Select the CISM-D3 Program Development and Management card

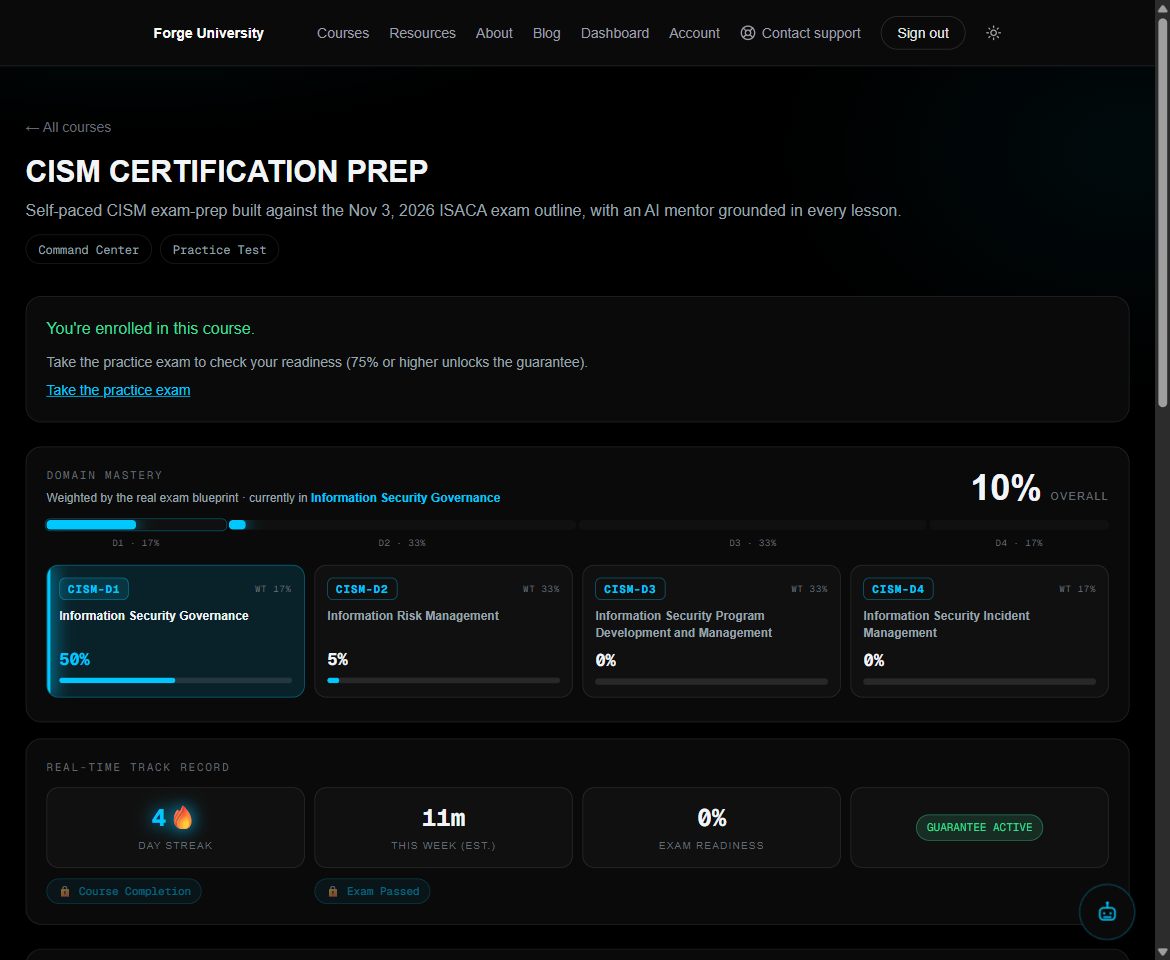pyautogui.click(x=711, y=631)
